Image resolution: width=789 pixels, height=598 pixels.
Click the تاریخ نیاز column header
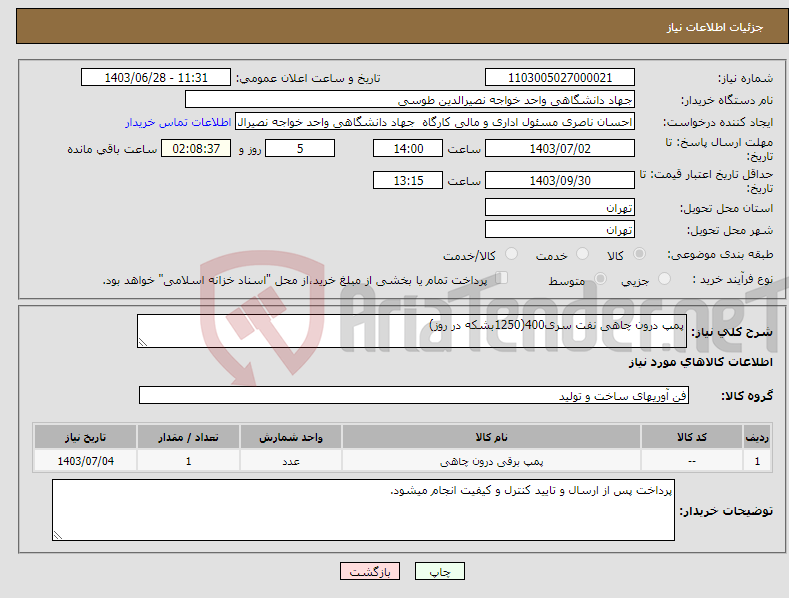click(x=86, y=437)
